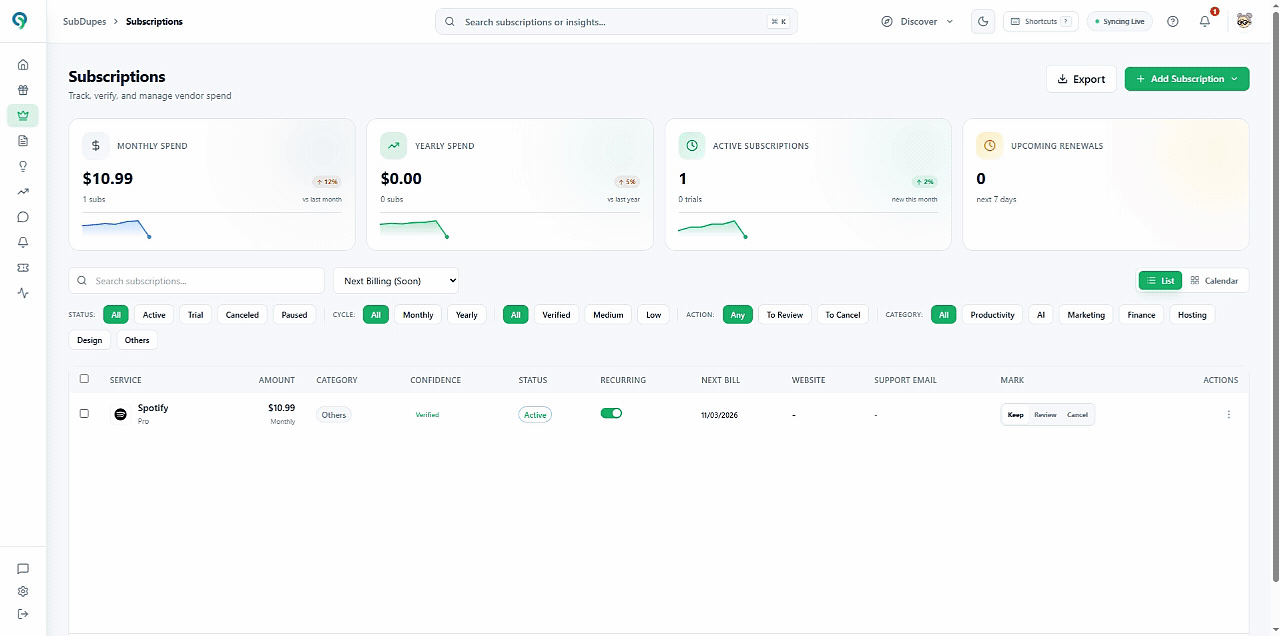
Task: Select the gift rewards icon in the sidebar
Action: (x=23, y=89)
